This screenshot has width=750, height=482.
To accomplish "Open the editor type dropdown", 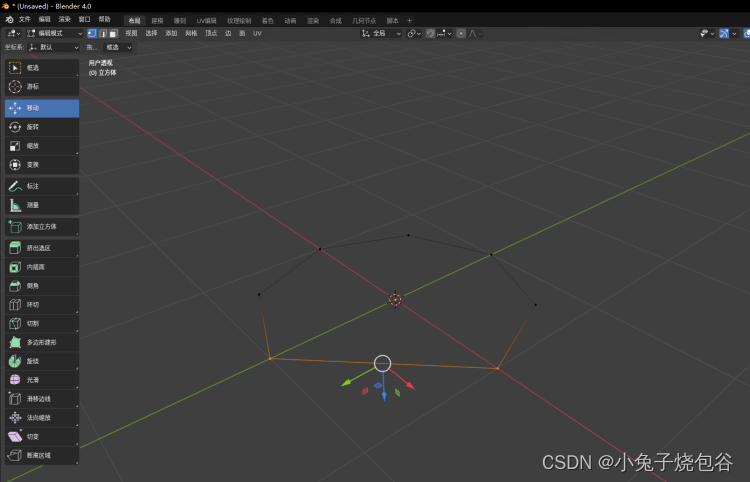I will coord(13,33).
